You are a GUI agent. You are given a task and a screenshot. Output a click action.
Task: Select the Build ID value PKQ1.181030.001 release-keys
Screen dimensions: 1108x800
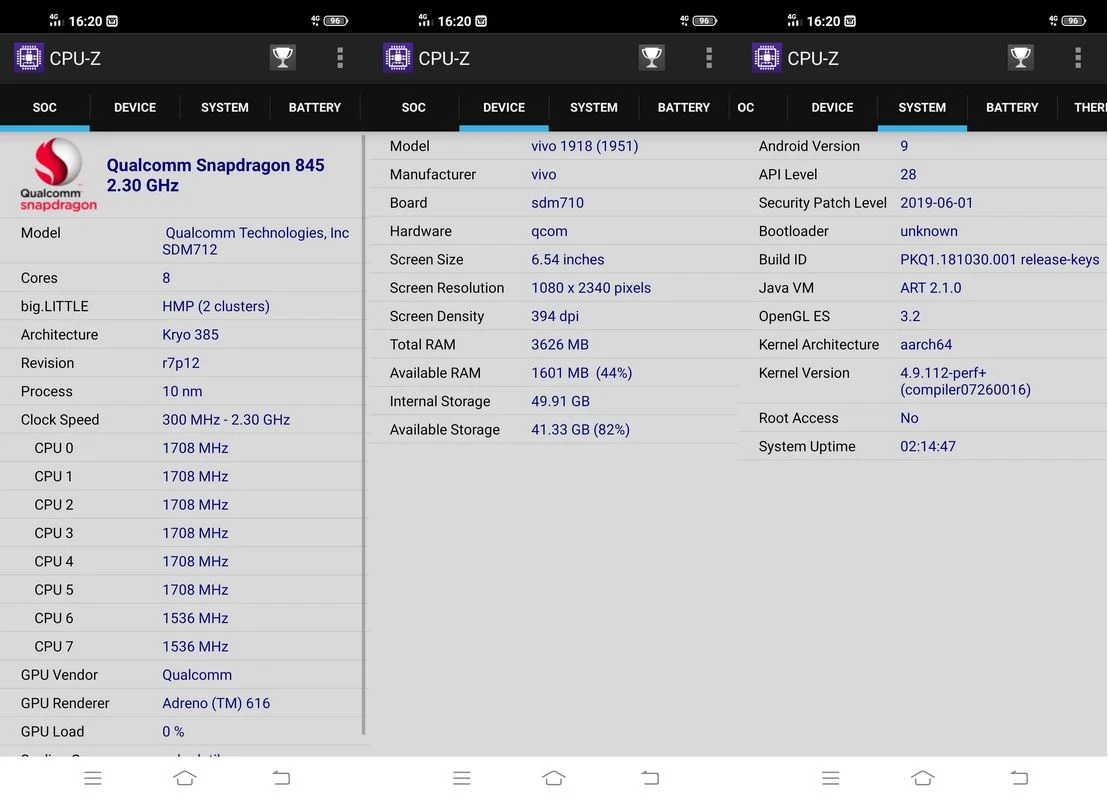(x=999, y=259)
